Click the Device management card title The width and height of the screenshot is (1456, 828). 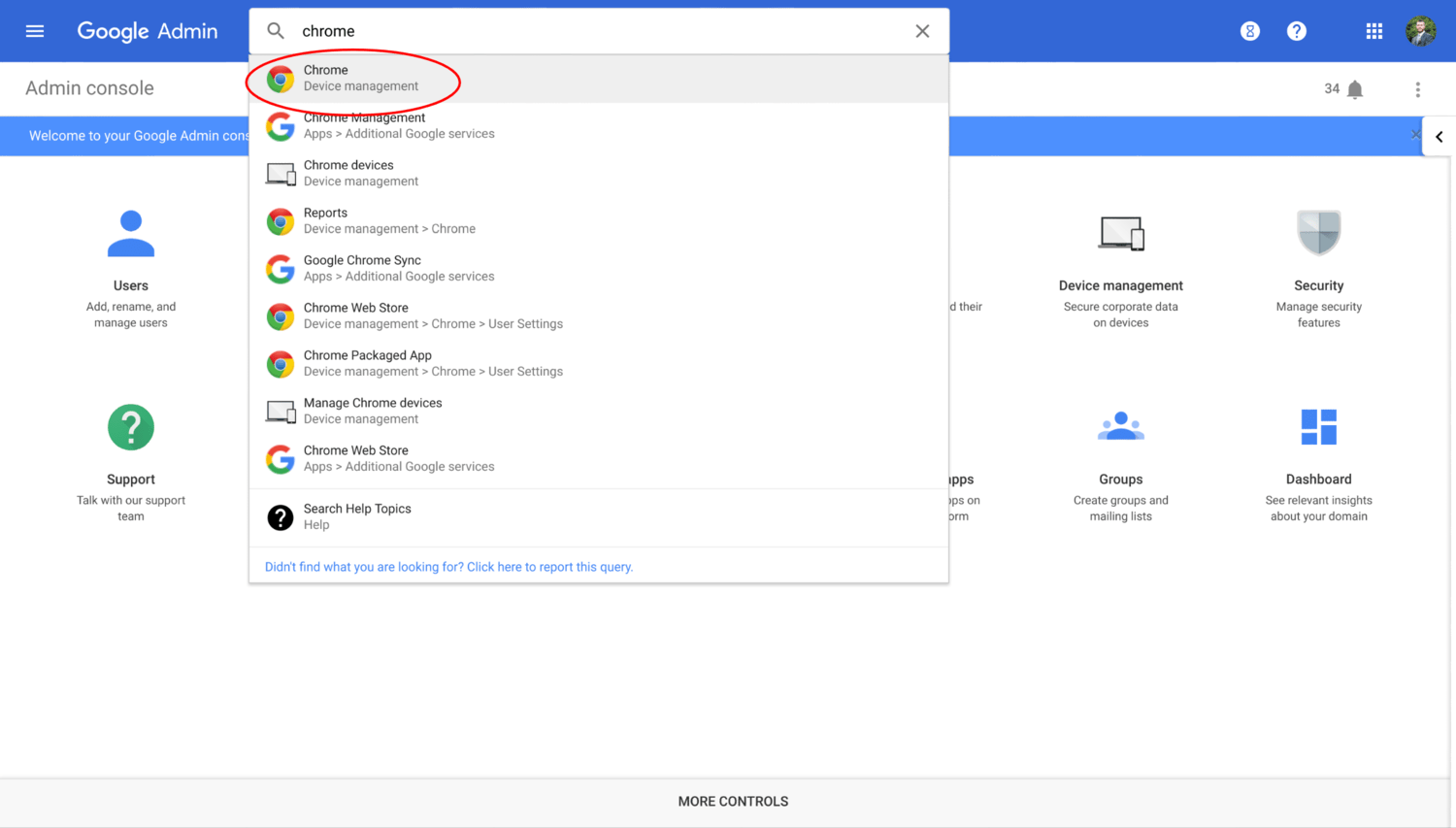click(1121, 286)
